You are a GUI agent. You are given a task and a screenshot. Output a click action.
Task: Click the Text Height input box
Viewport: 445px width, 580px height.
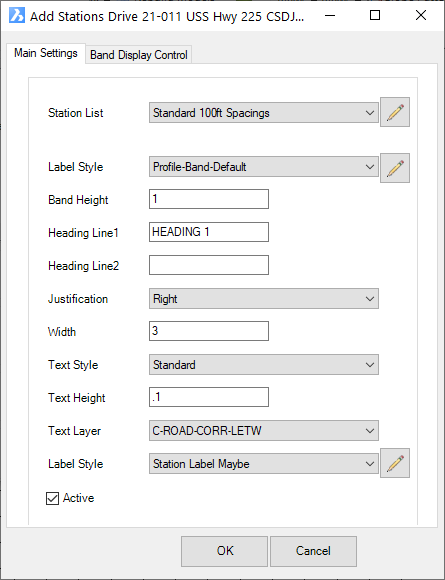click(209, 397)
